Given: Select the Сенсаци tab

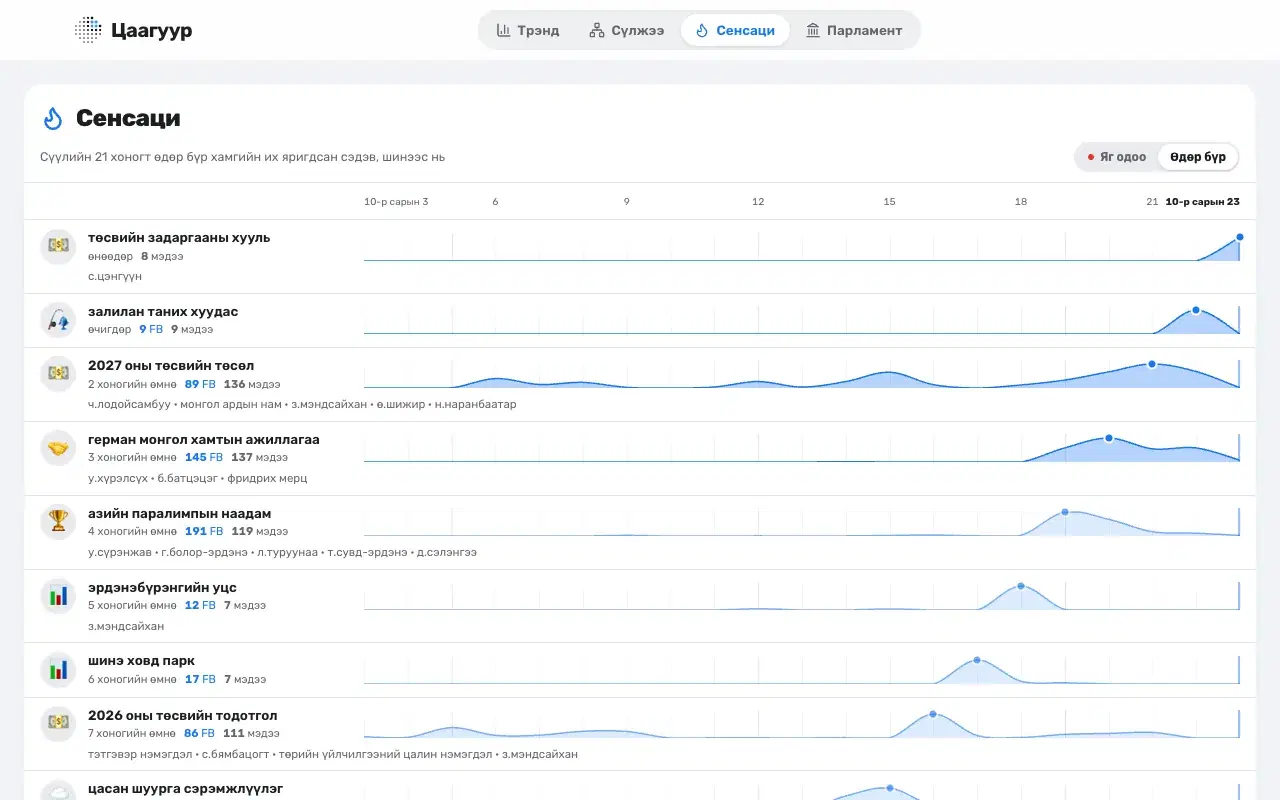Looking at the screenshot, I should point(735,30).
